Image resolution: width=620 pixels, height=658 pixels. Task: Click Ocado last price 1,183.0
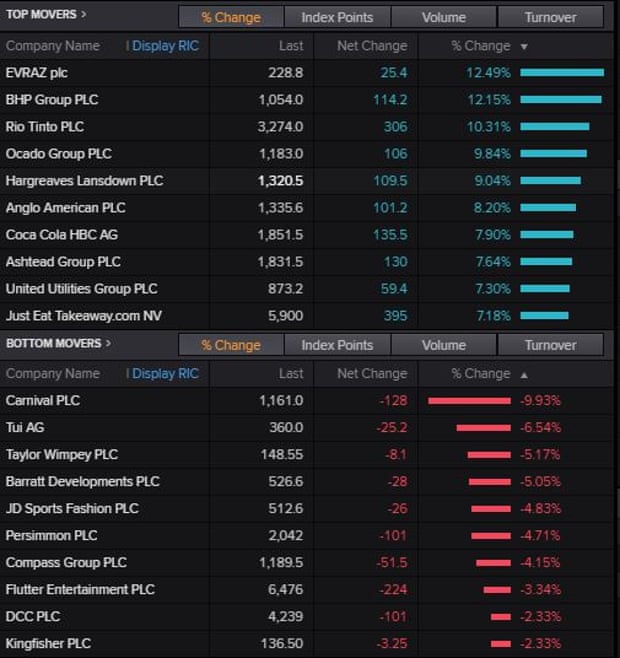coord(281,154)
